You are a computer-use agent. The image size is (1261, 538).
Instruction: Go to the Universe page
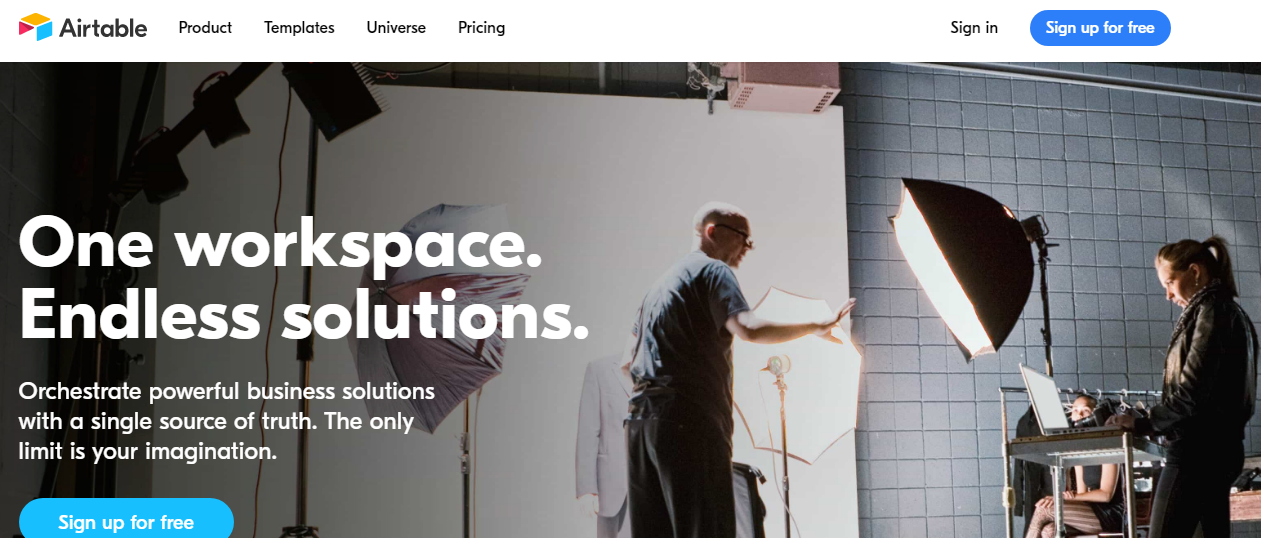[x=396, y=28]
